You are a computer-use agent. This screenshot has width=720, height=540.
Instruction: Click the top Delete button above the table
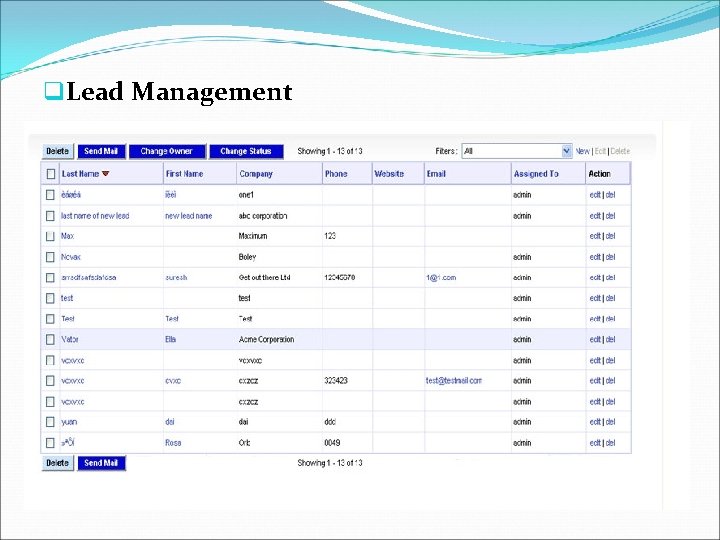tap(57, 151)
